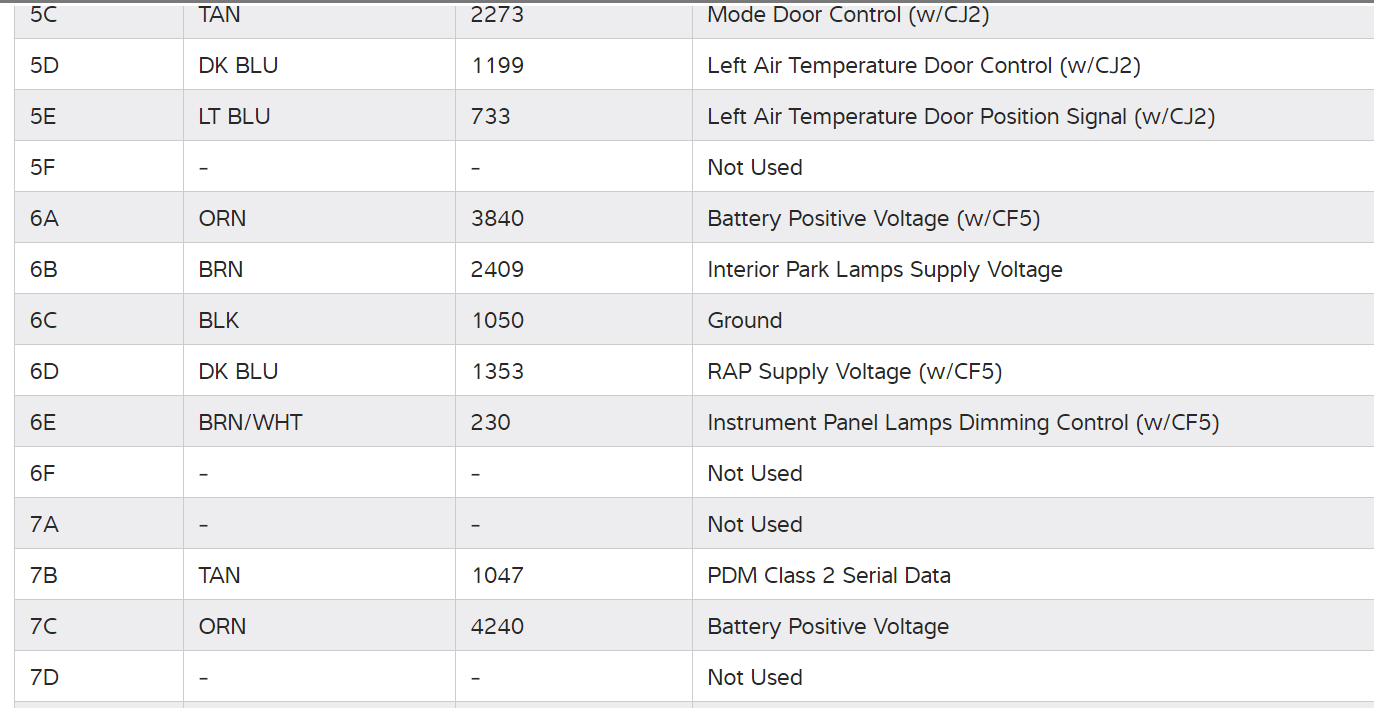
Task: Click the BRN/WHT wire color cell
Action: coord(250,423)
